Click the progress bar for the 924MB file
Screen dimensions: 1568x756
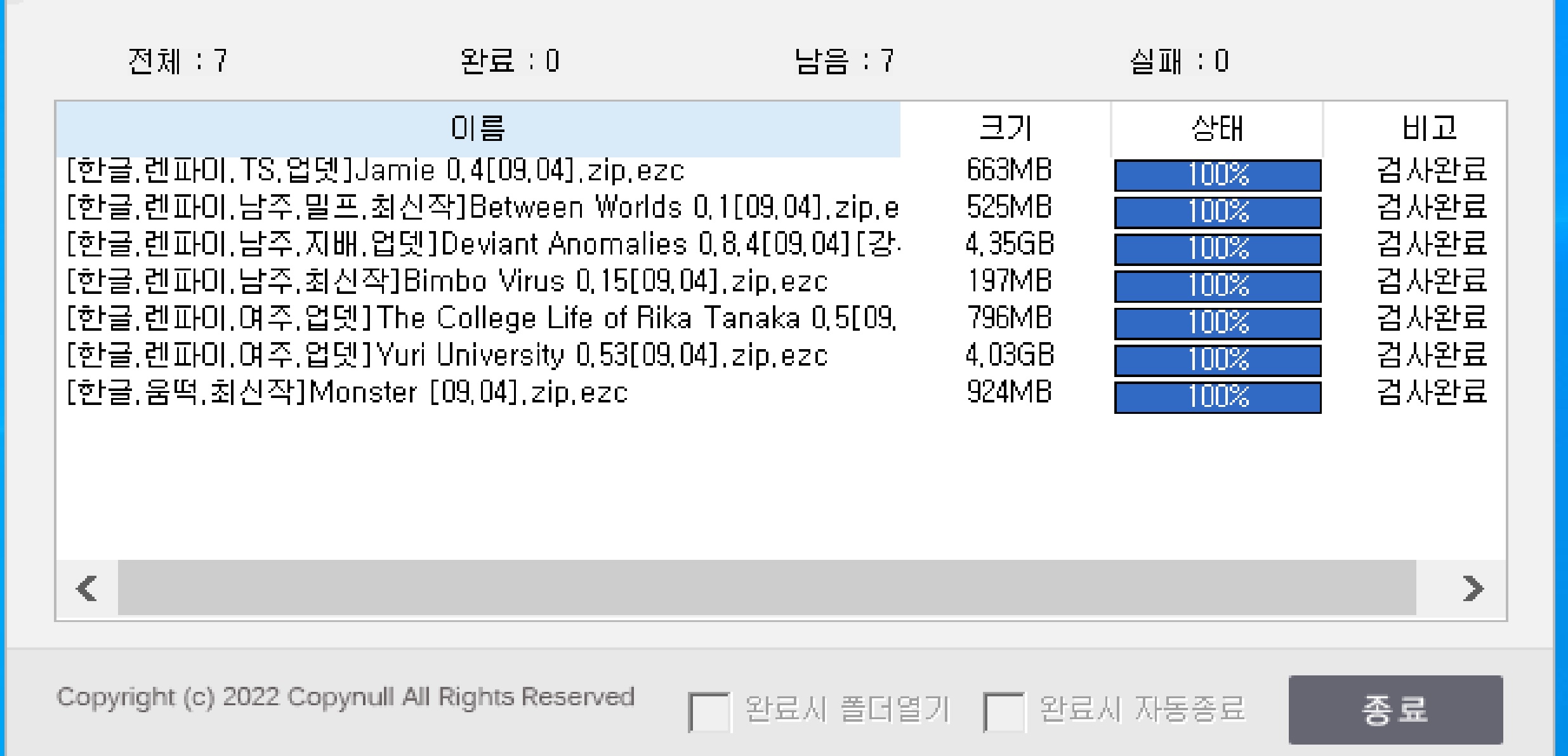[1218, 397]
